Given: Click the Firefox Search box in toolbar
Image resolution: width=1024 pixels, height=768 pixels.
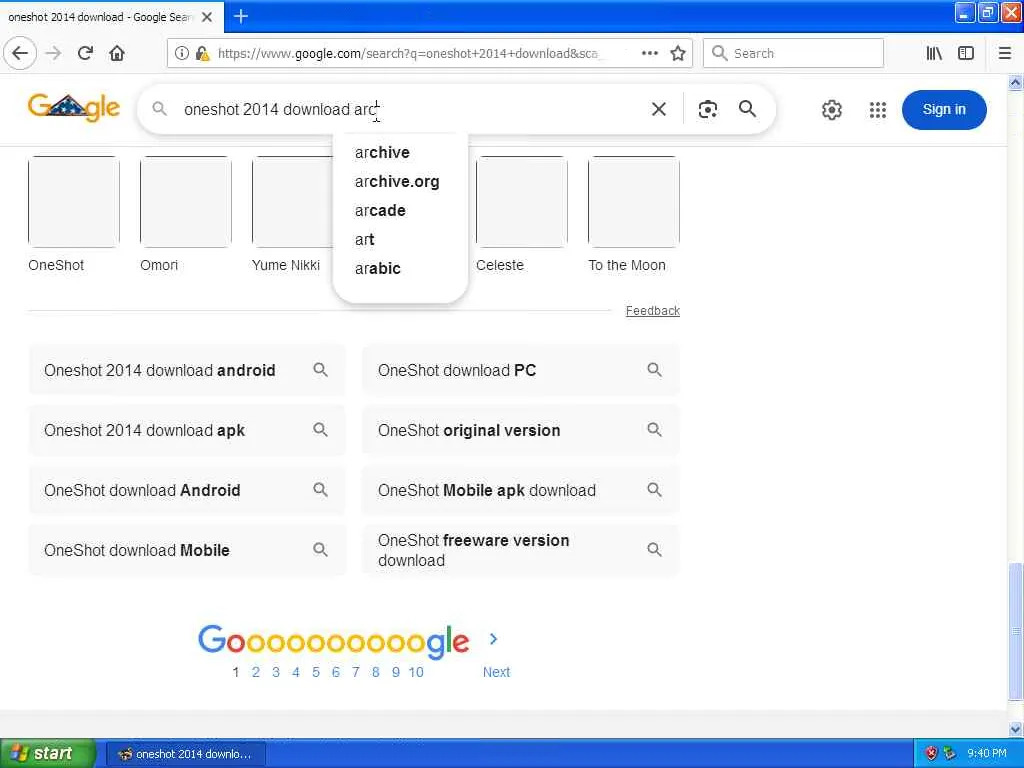Looking at the screenshot, I should [793, 53].
